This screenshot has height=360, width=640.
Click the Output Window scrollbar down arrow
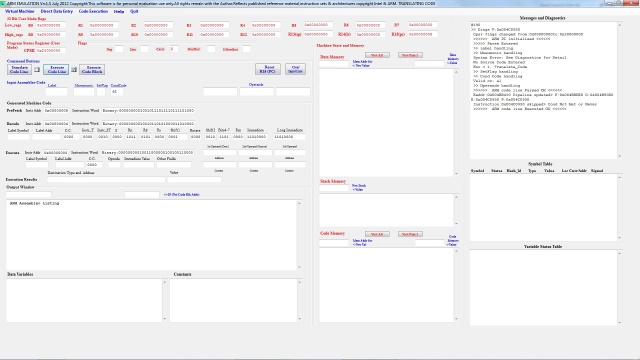tap(299, 267)
